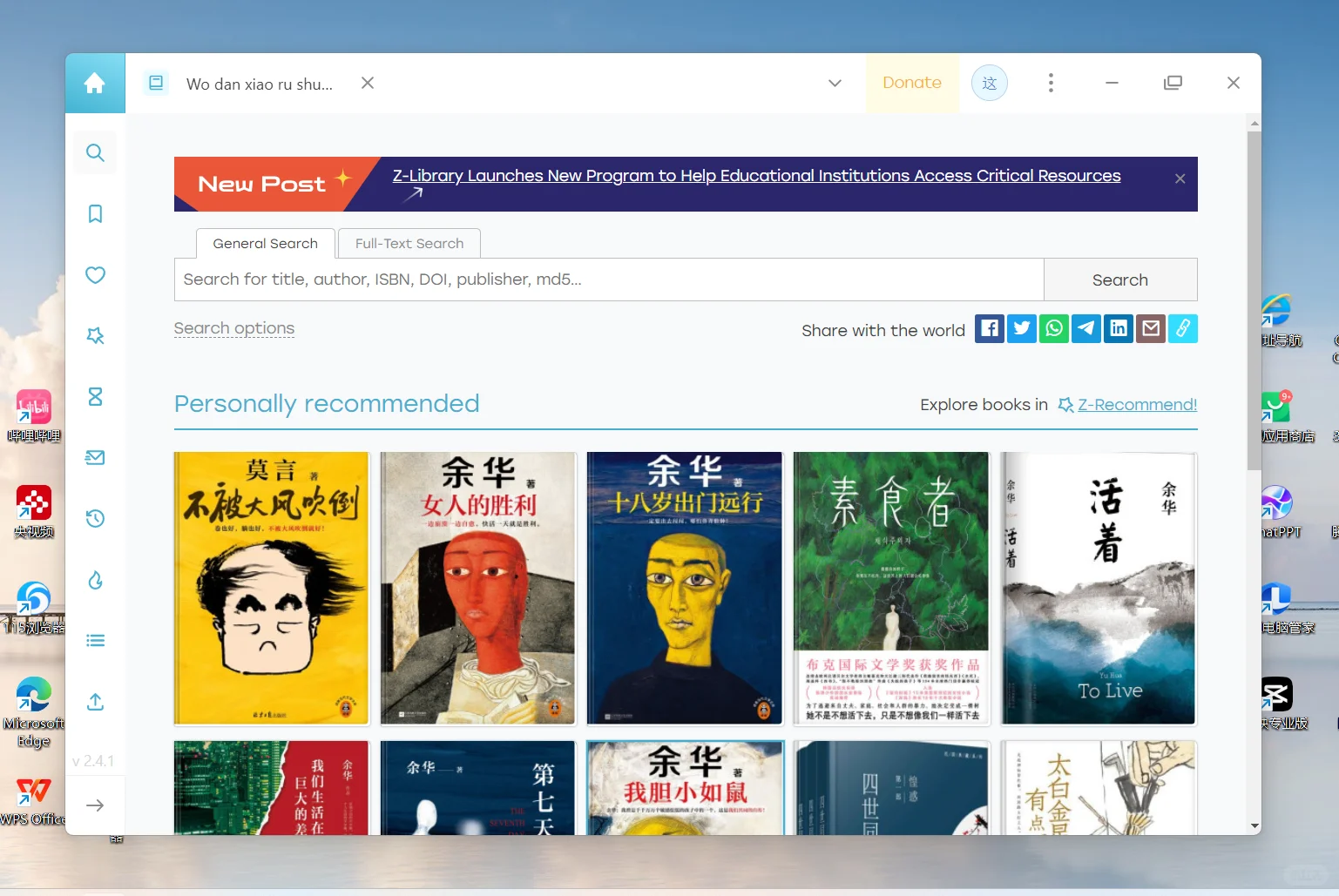Open the 央视频 desktop icon
This screenshot has height=896, width=1339.
point(33,512)
